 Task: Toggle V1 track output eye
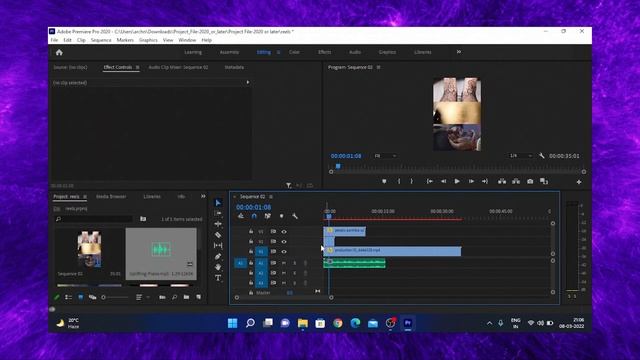click(284, 251)
